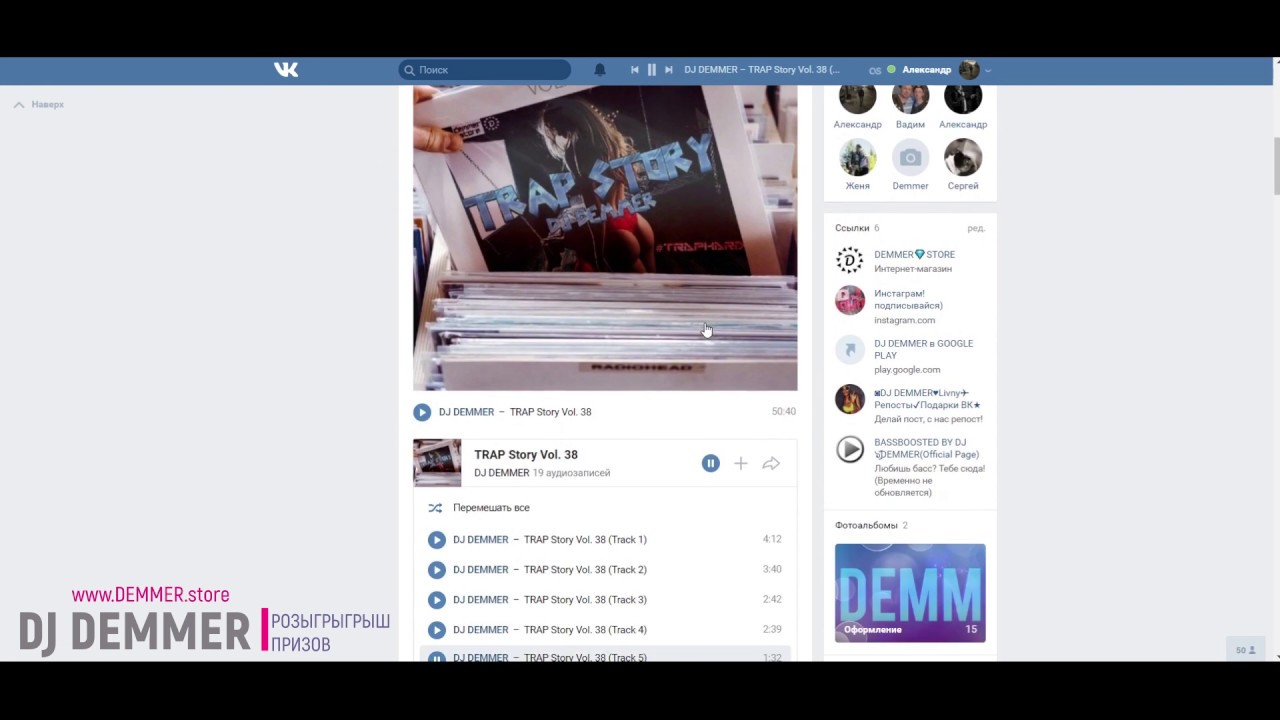1280x720 pixels.
Task: Play TRAP Story Vol. 38 Track 1
Action: [436, 540]
